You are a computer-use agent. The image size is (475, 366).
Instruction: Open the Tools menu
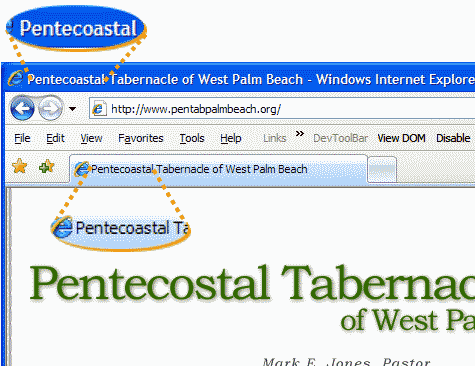[x=192, y=138]
